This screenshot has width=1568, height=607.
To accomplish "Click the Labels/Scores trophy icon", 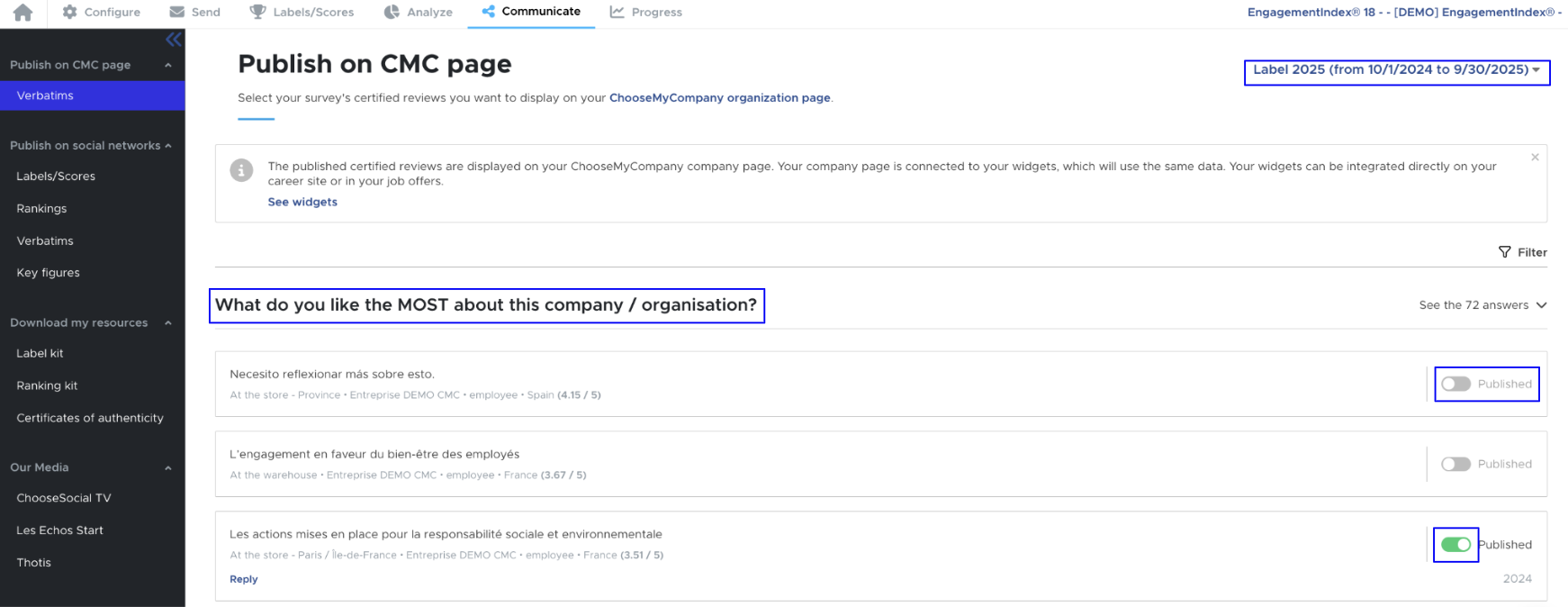I will (x=257, y=13).
